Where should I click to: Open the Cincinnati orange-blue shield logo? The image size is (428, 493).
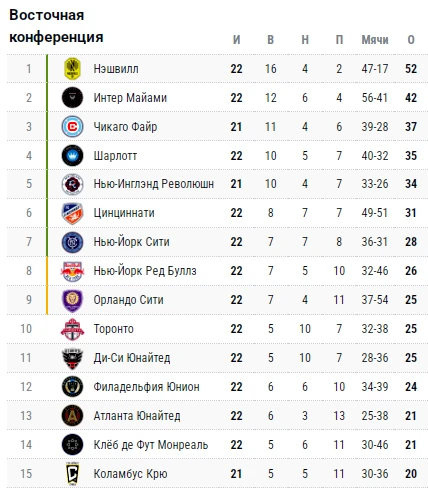pos(72,213)
